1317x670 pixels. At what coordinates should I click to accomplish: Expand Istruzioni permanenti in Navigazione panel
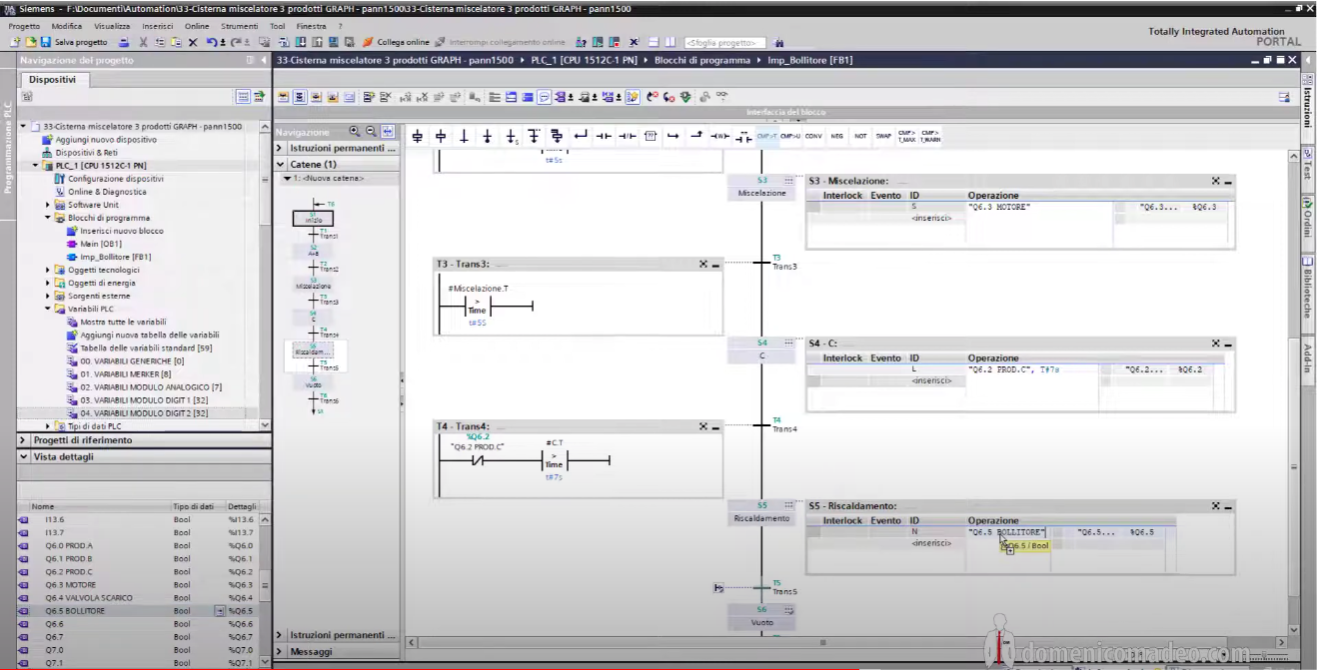click(x=280, y=148)
